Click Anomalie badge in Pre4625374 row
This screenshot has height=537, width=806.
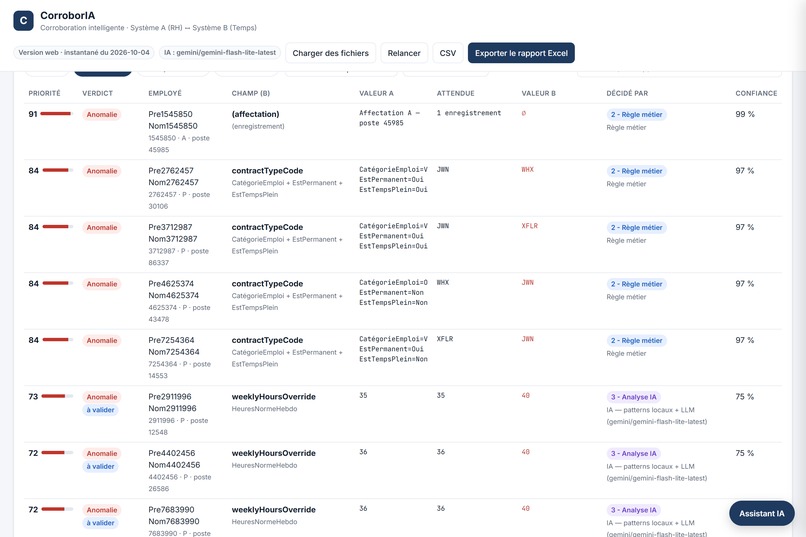[102, 284]
